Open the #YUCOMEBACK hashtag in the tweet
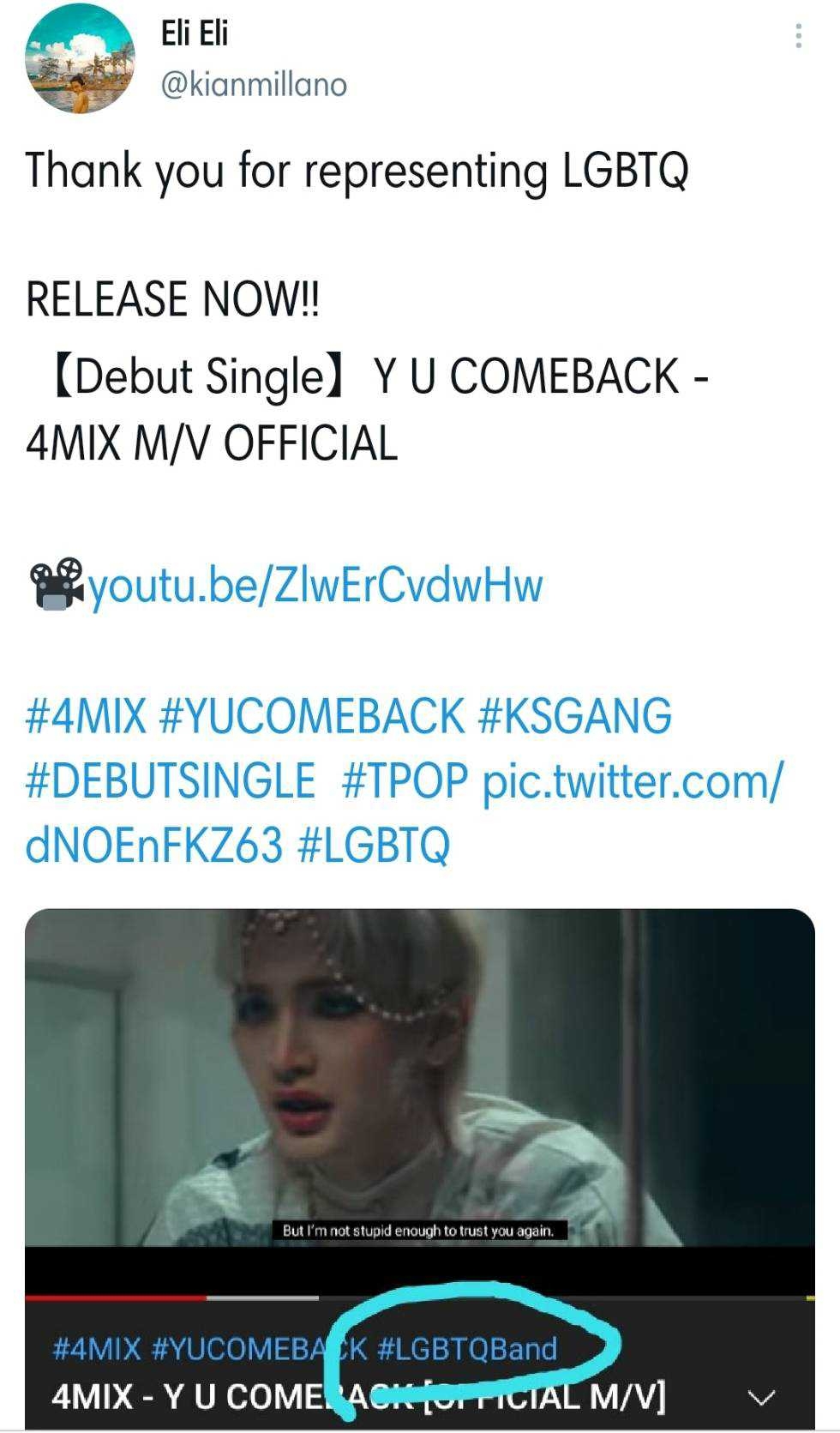This screenshot has width=840, height=1433. pyautogui.click(x=313, y=715)
